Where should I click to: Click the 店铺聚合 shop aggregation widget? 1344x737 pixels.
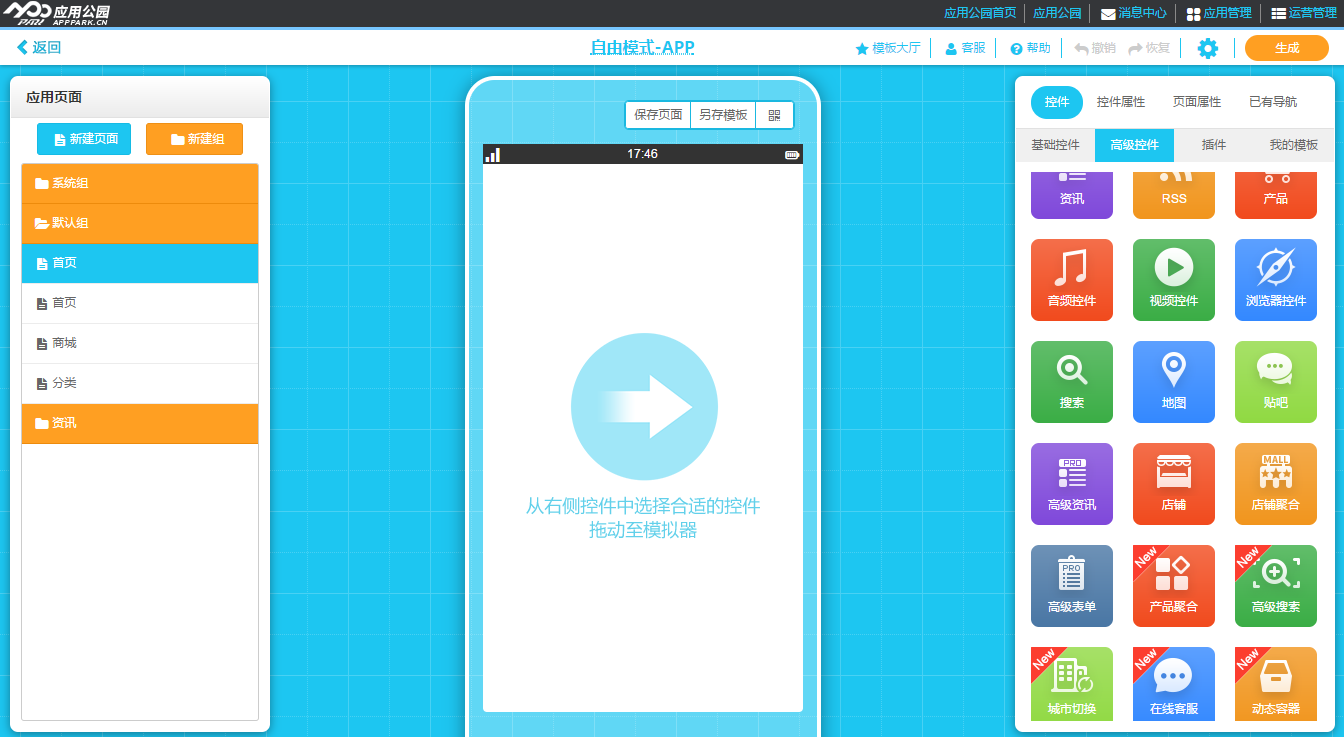1275,484
